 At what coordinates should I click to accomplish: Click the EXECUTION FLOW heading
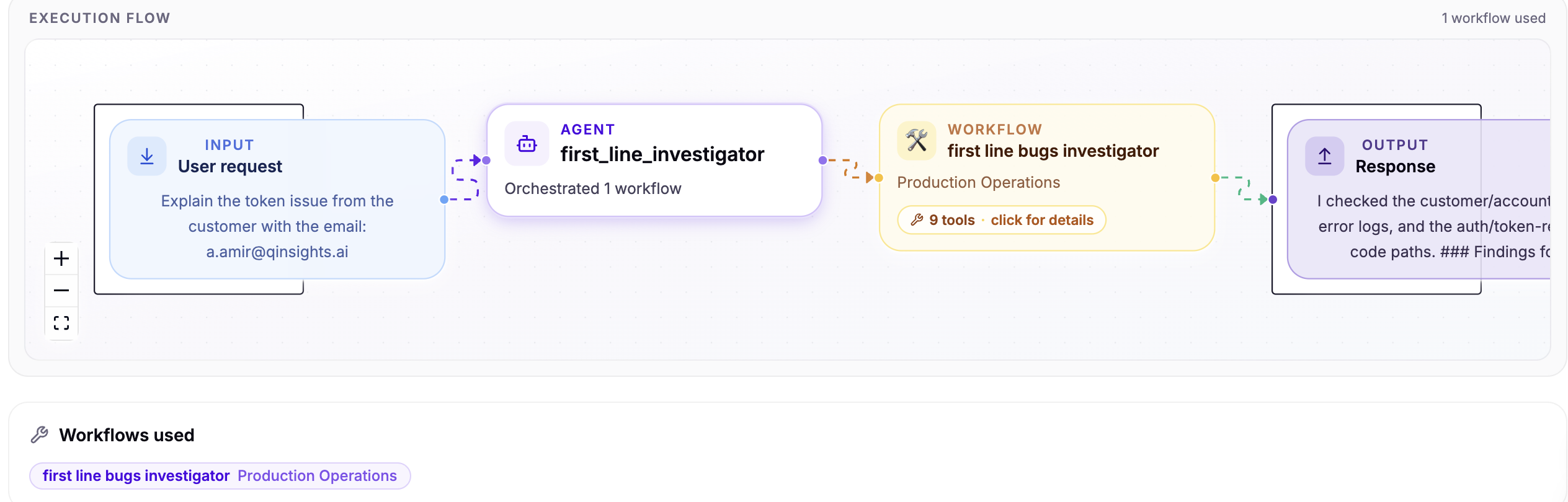click(100, 19)
